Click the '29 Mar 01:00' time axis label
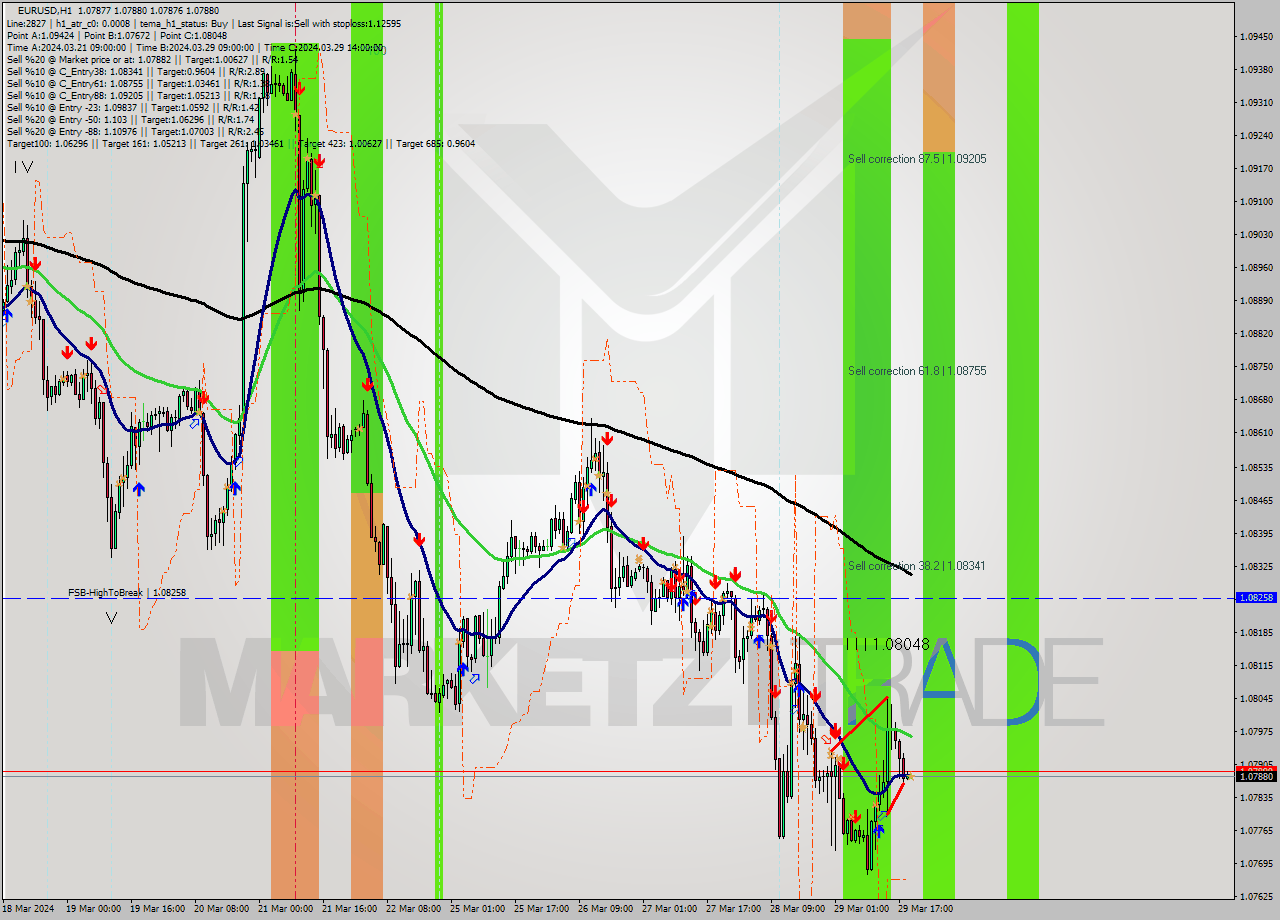This screenshot has height=920, width=1280. click(x=861, y=909)
